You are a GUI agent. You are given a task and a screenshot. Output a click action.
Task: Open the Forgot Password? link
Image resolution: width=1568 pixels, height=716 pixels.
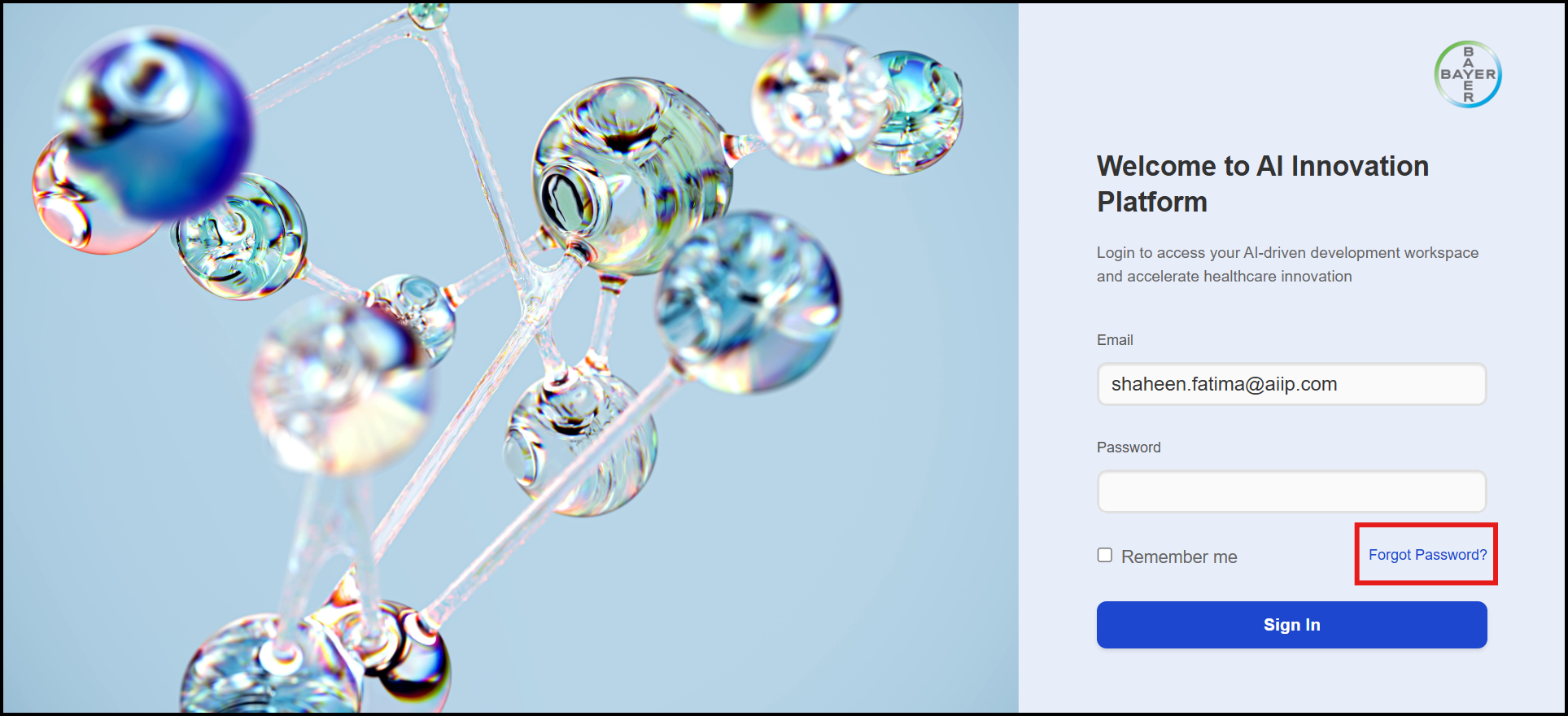click(x=1427, y=555)
